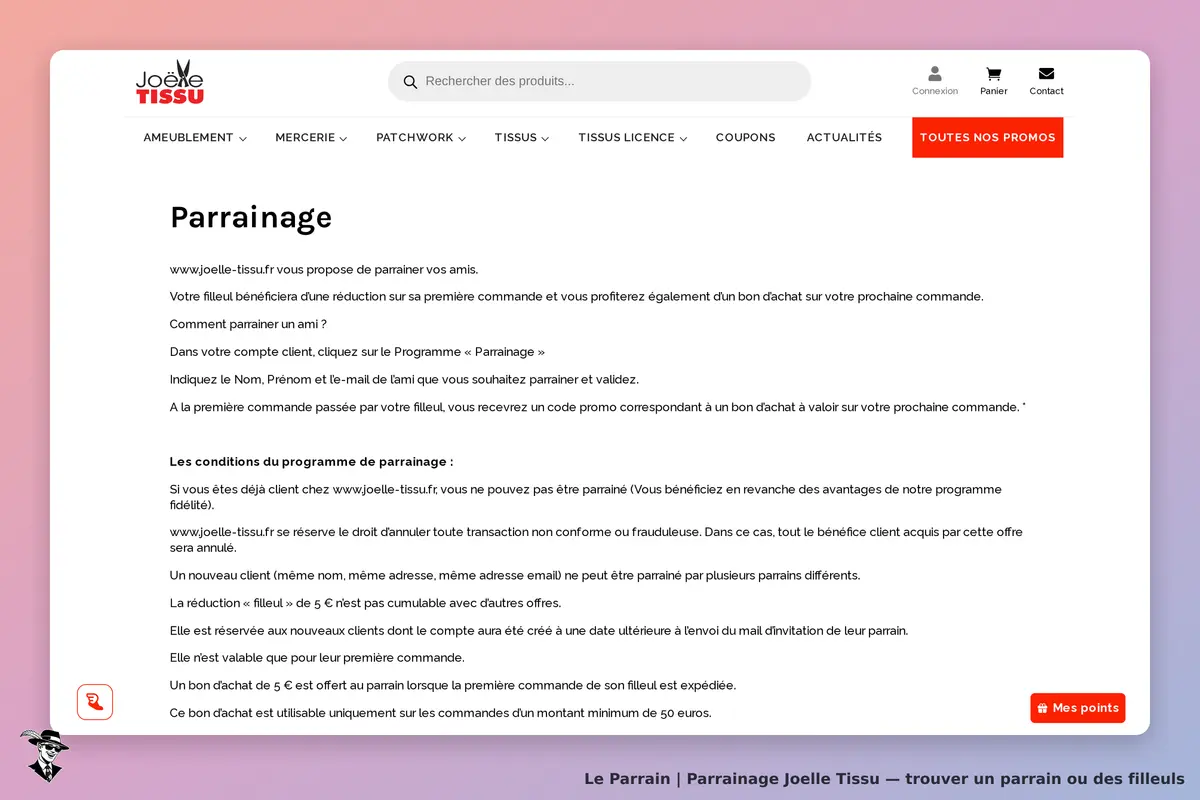Click the red boot widget icon
The height and width of the screenshot is (800, 1200).
pyautogui.click(x=95, y=702)
